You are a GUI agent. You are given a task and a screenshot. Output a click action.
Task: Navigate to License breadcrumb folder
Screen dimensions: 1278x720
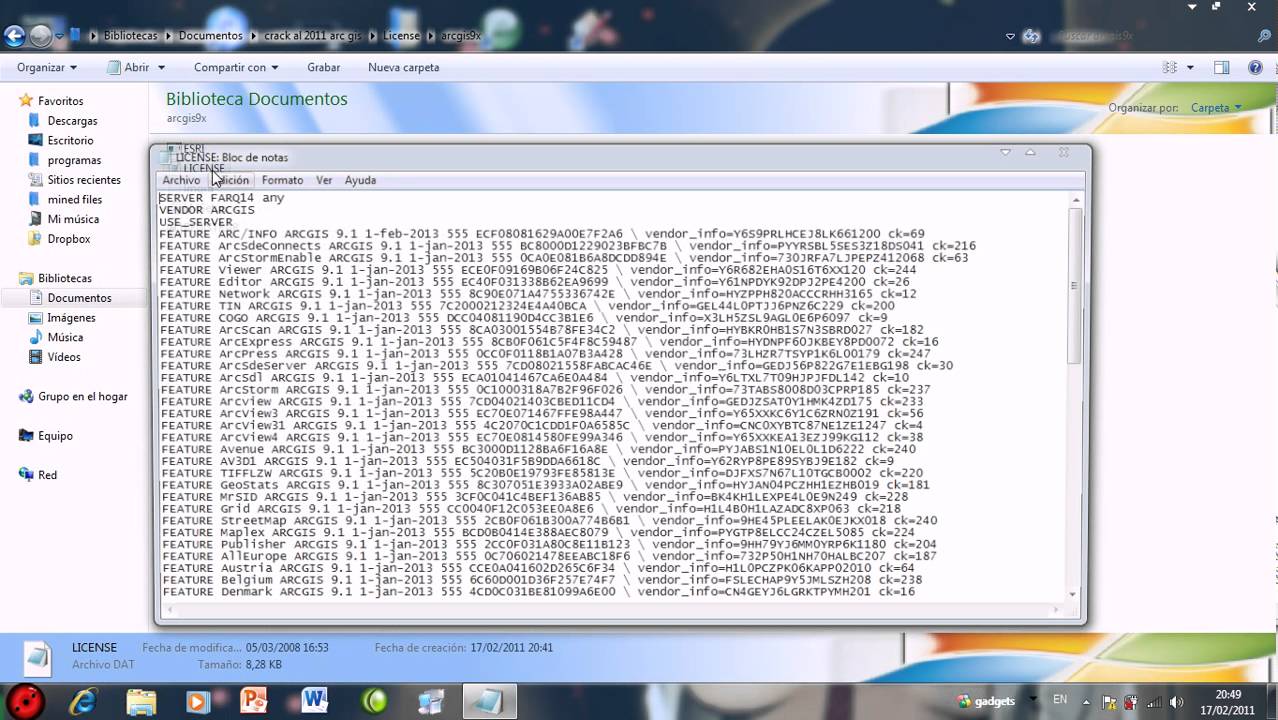[x=401, y=36]
